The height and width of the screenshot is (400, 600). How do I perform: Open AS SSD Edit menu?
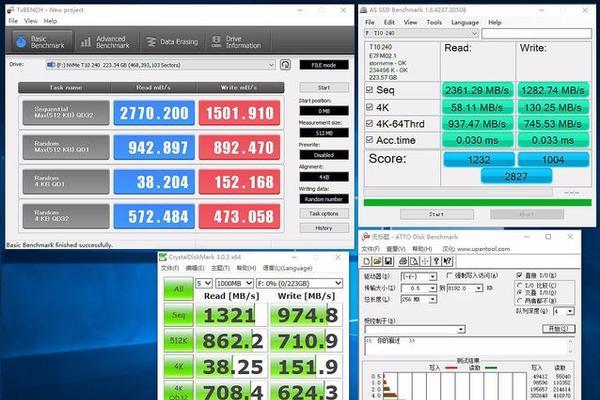point(389,22)
